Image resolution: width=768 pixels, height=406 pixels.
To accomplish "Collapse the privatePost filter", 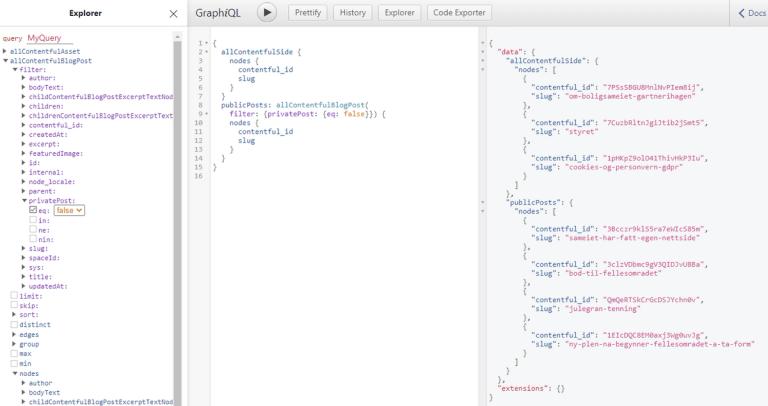I will (24, 201).
